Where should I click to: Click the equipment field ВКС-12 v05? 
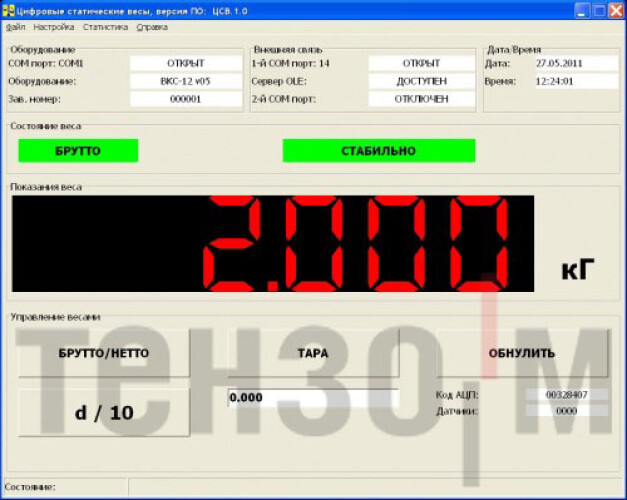tap(186, 81)
